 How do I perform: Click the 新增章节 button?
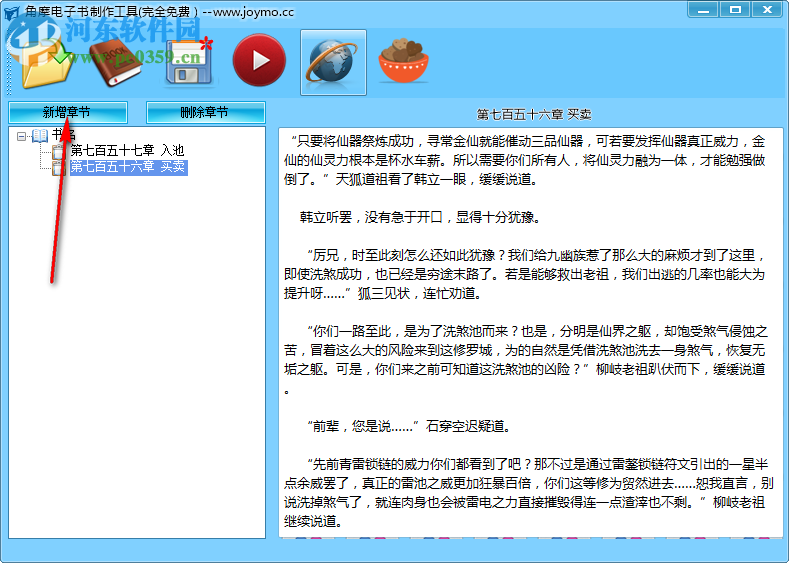pos(67,112)
